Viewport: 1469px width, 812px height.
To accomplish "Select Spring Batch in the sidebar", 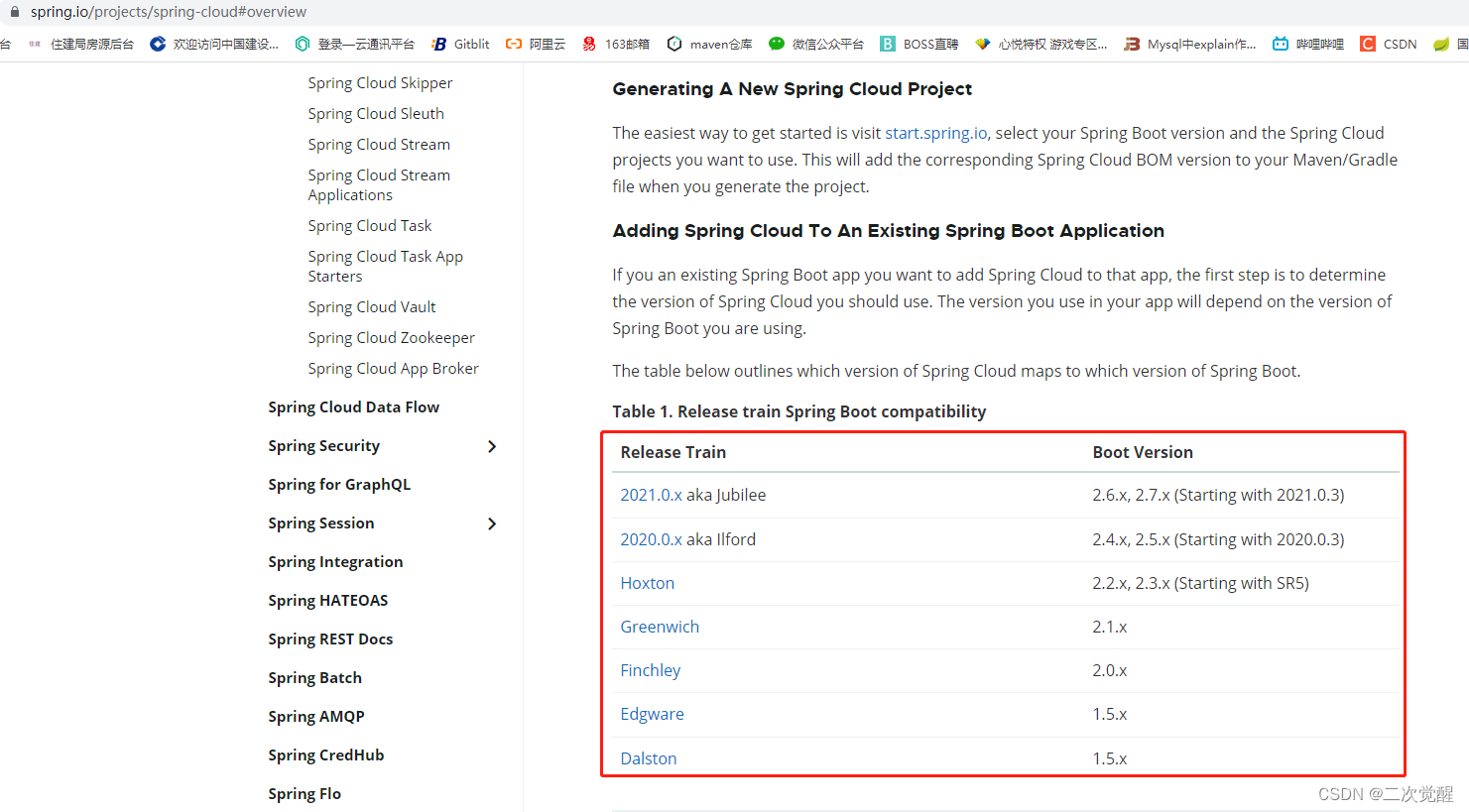I will coord(314,677).
